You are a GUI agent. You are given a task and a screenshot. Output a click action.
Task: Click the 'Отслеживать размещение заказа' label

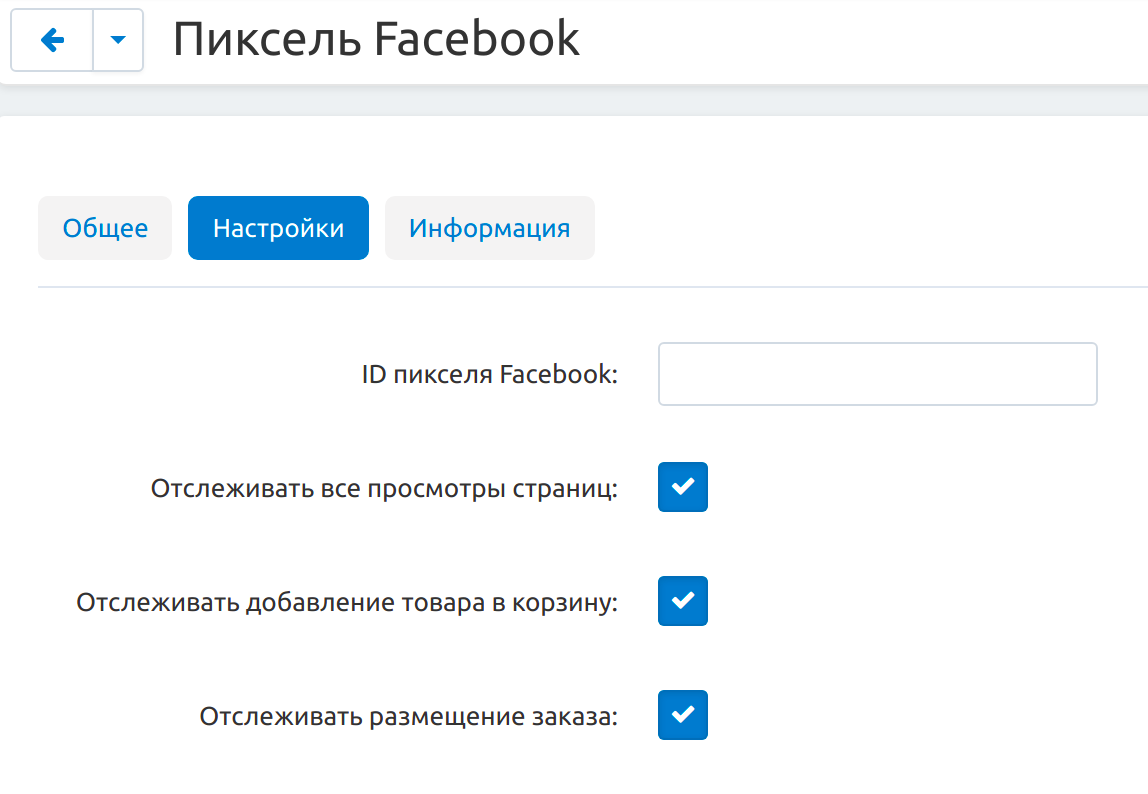pos(408,717)
